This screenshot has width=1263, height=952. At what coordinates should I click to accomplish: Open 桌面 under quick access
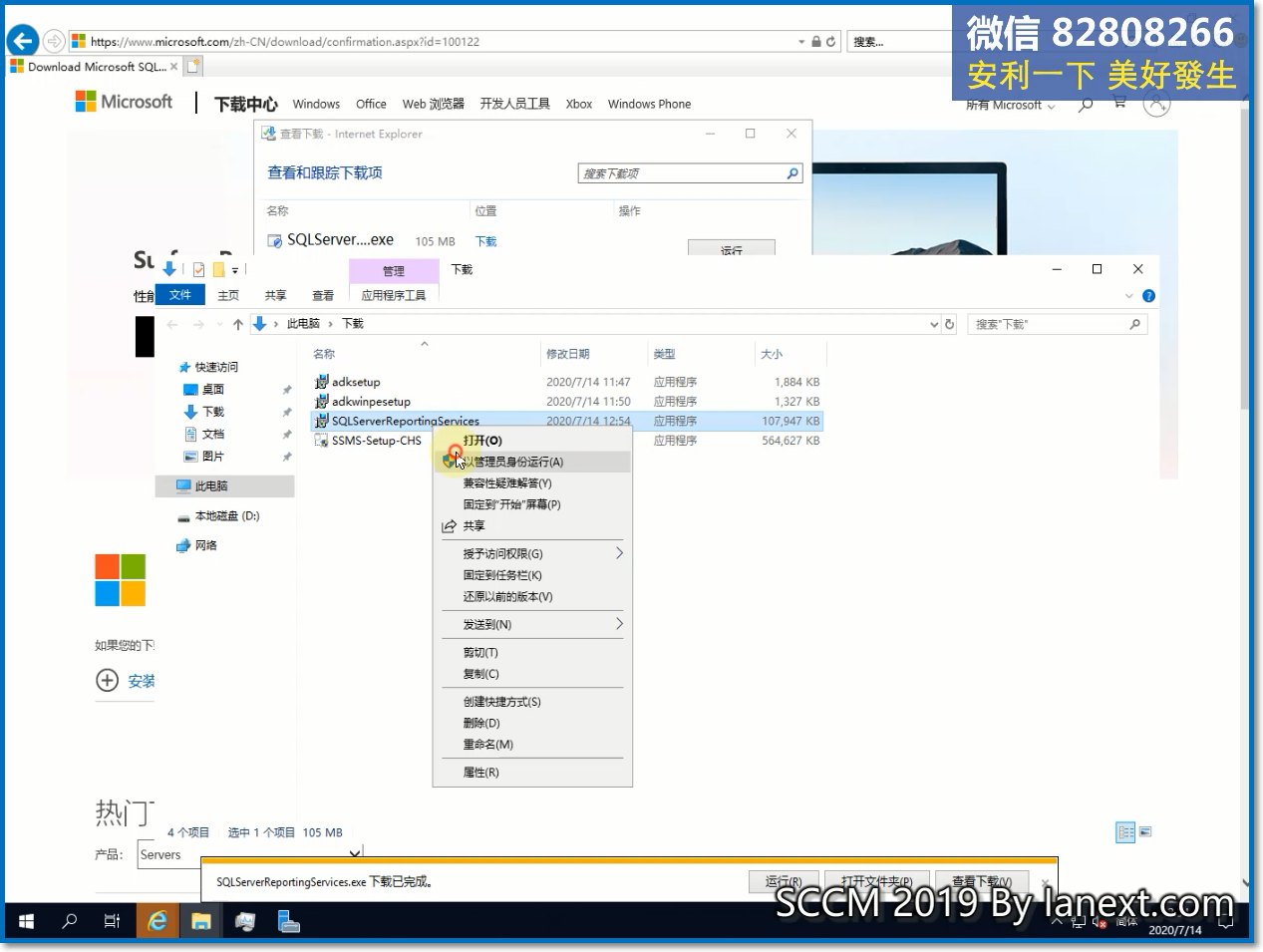tap(212, 390)
